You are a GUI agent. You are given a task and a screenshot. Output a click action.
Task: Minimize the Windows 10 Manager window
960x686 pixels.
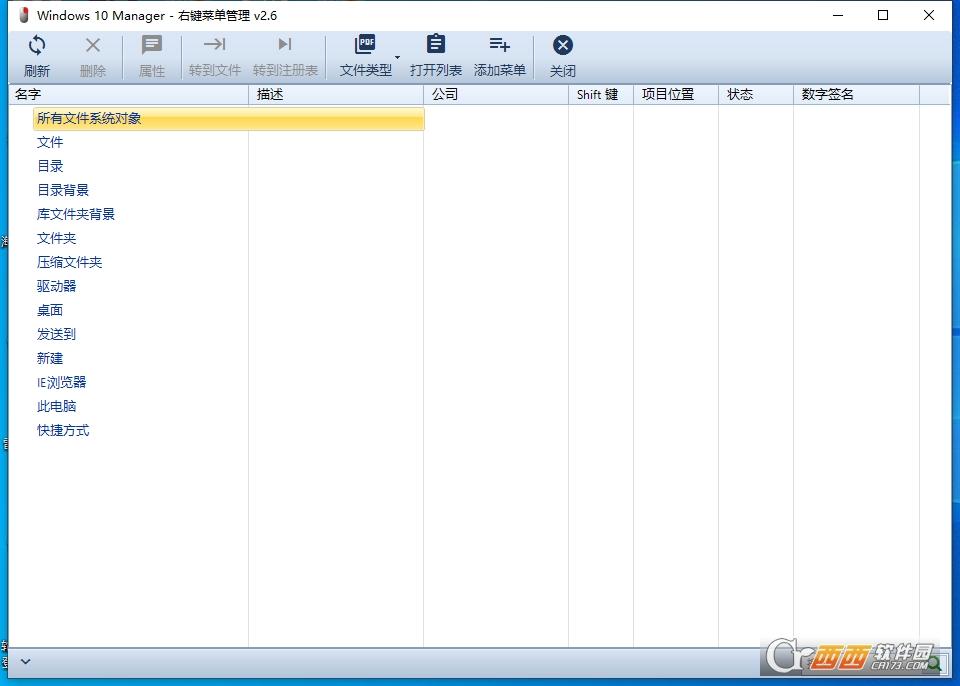838,15
